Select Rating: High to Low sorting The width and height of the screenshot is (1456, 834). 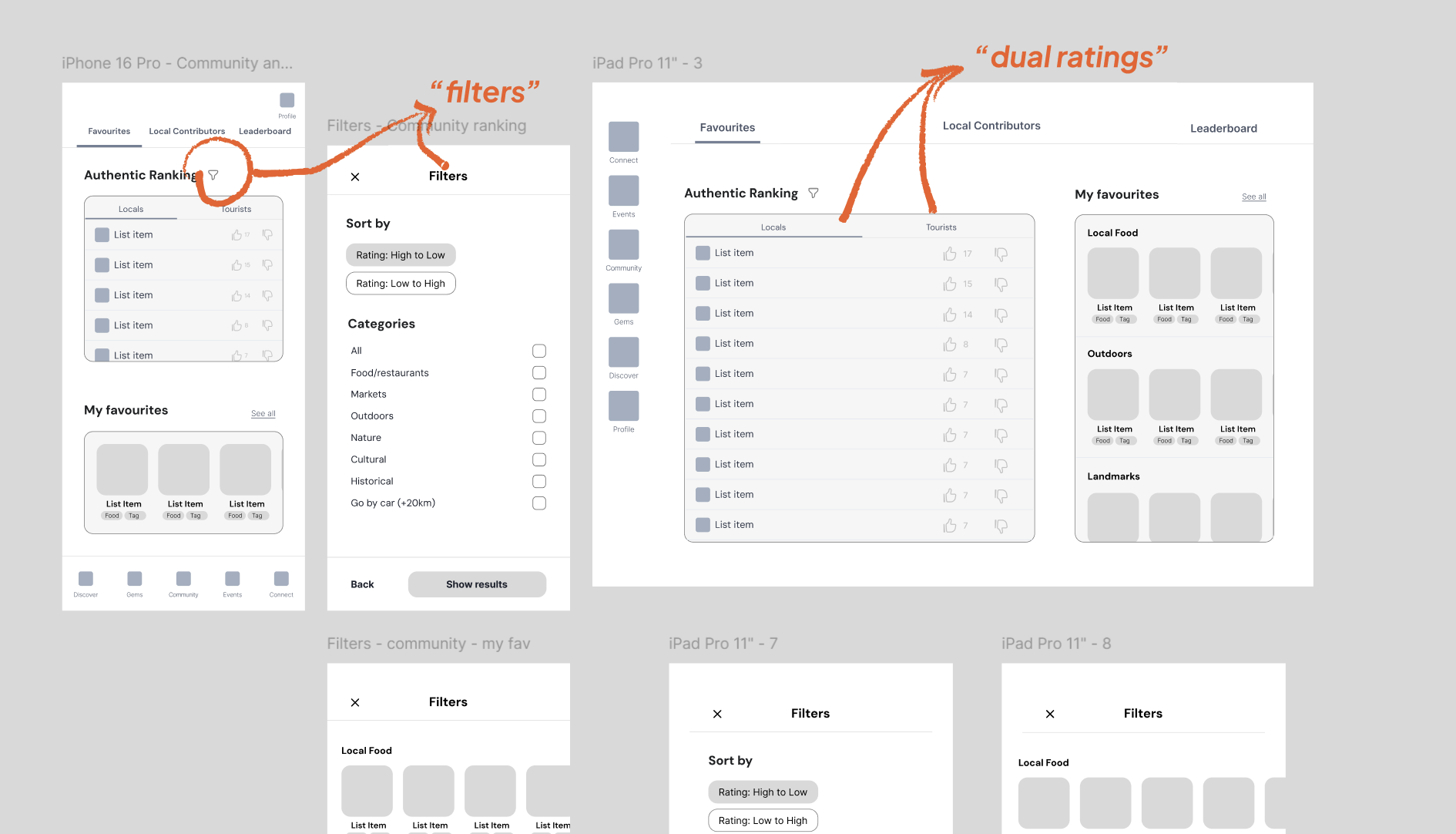(x=400, y=254)
